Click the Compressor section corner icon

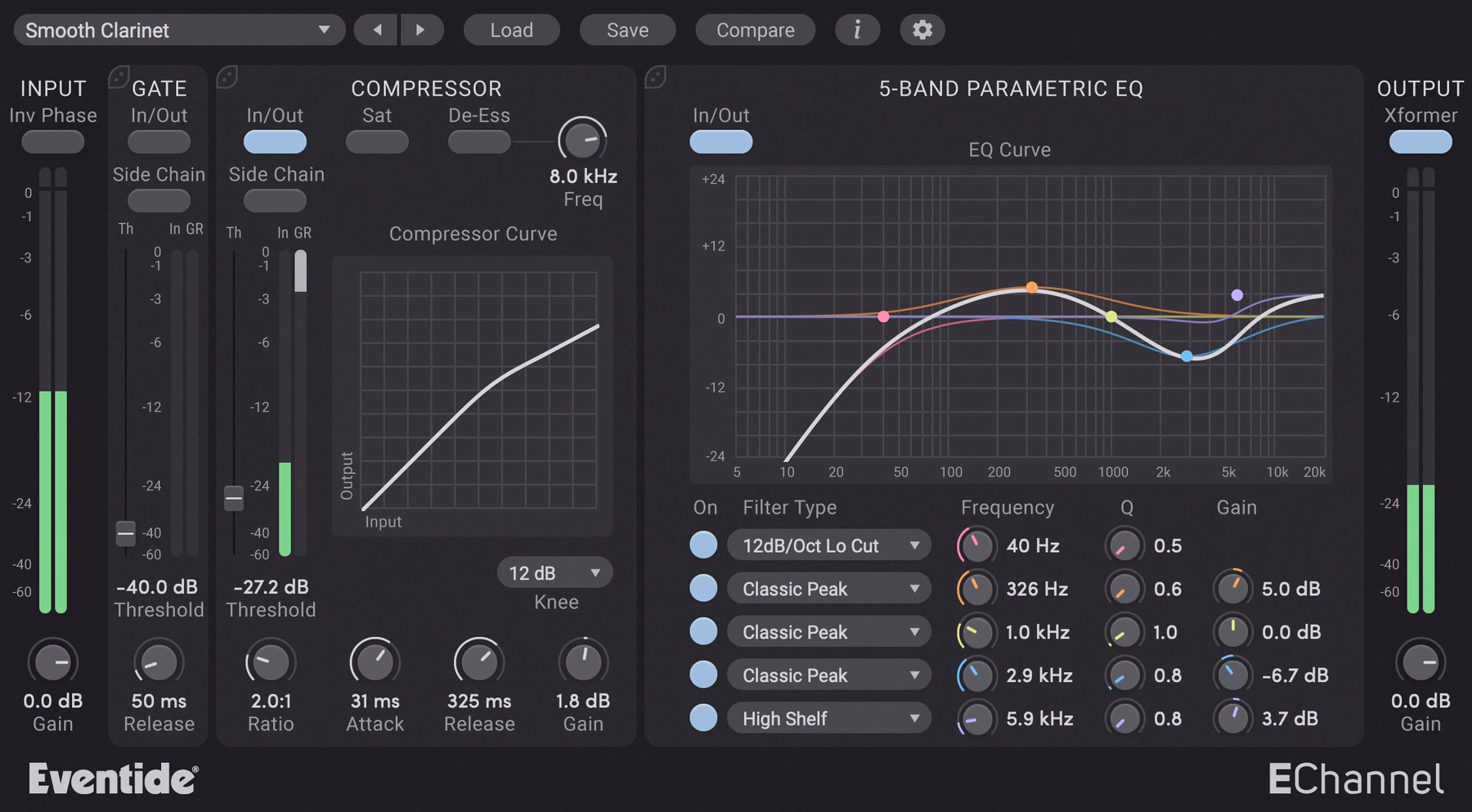tap(227, 77)
